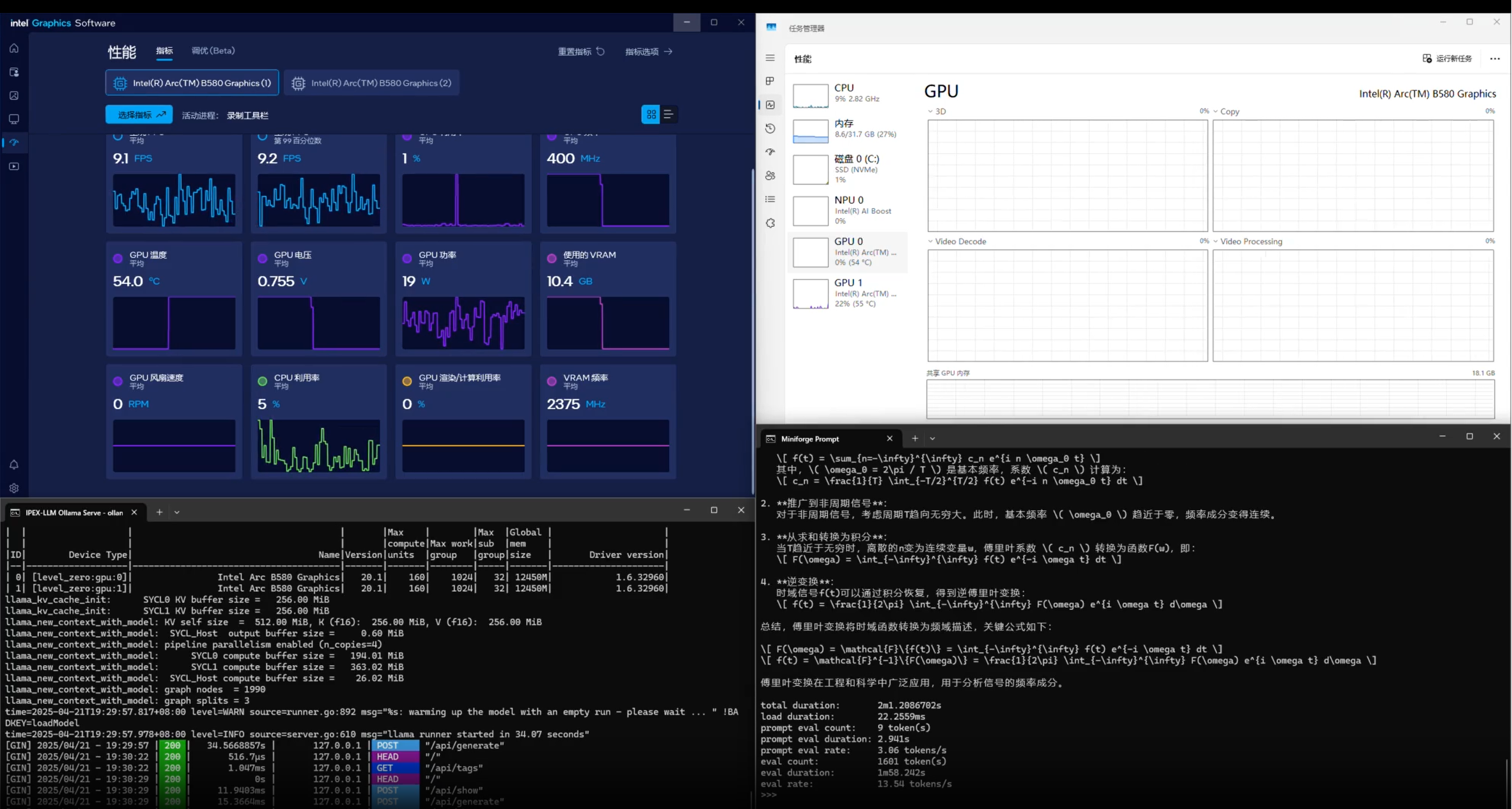
Task: Select Intel Arc B580 Graphics (1) tab
Action: [x=192, y=83]
